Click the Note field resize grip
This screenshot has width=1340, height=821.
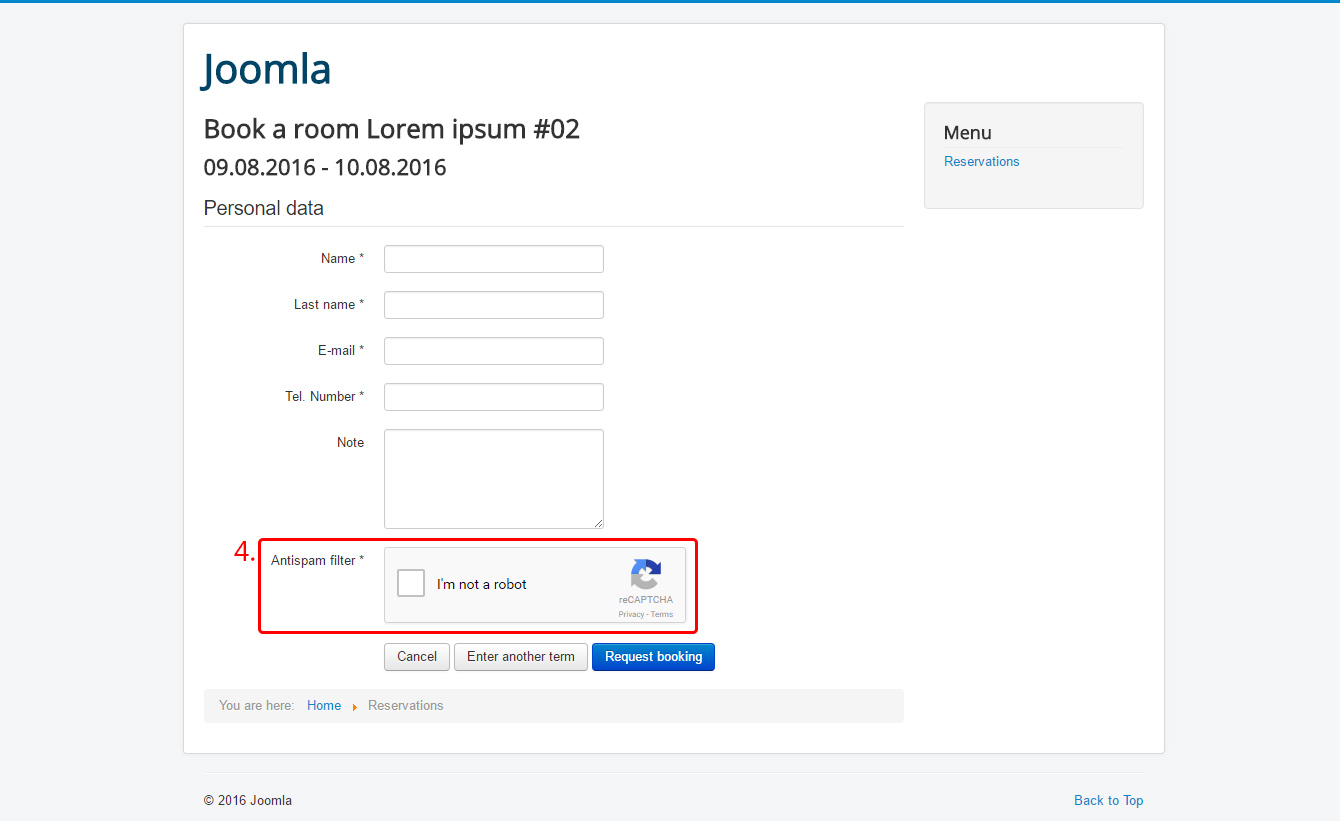[598, 523]
